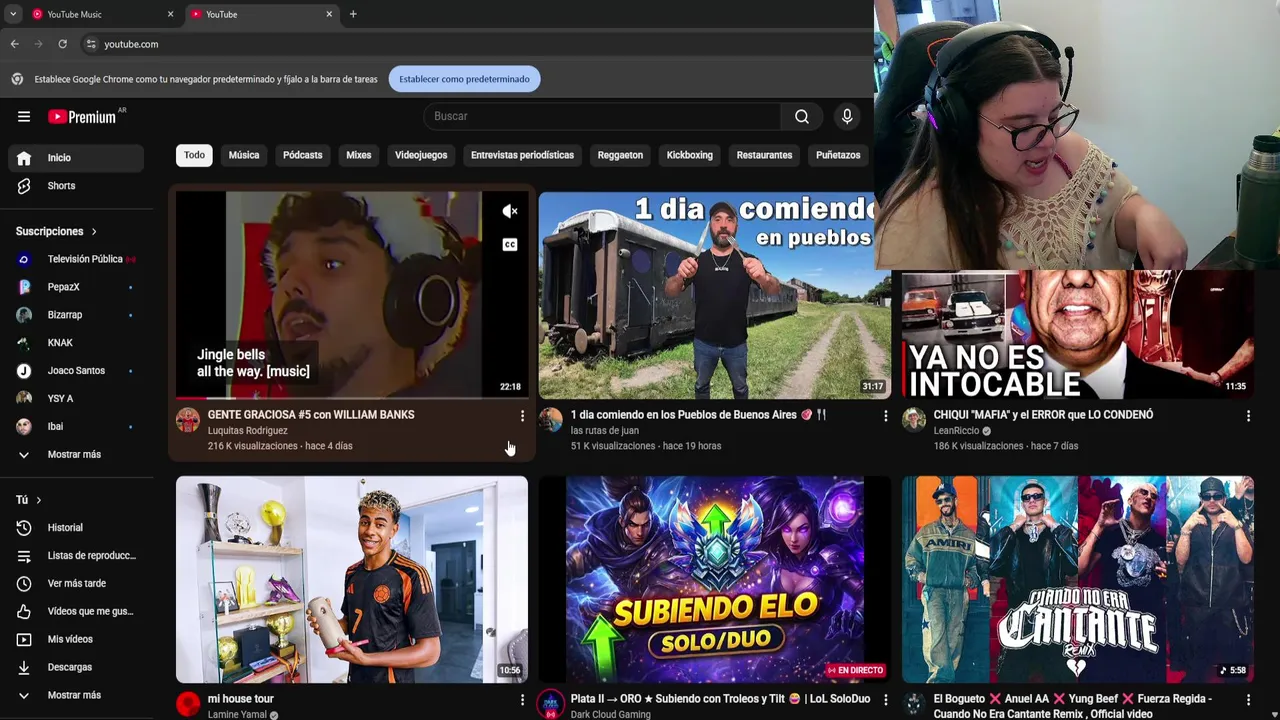Viewport: 1280px width, 720px height.
Task: Open las rutas de juan channel link
Action: 604,431
